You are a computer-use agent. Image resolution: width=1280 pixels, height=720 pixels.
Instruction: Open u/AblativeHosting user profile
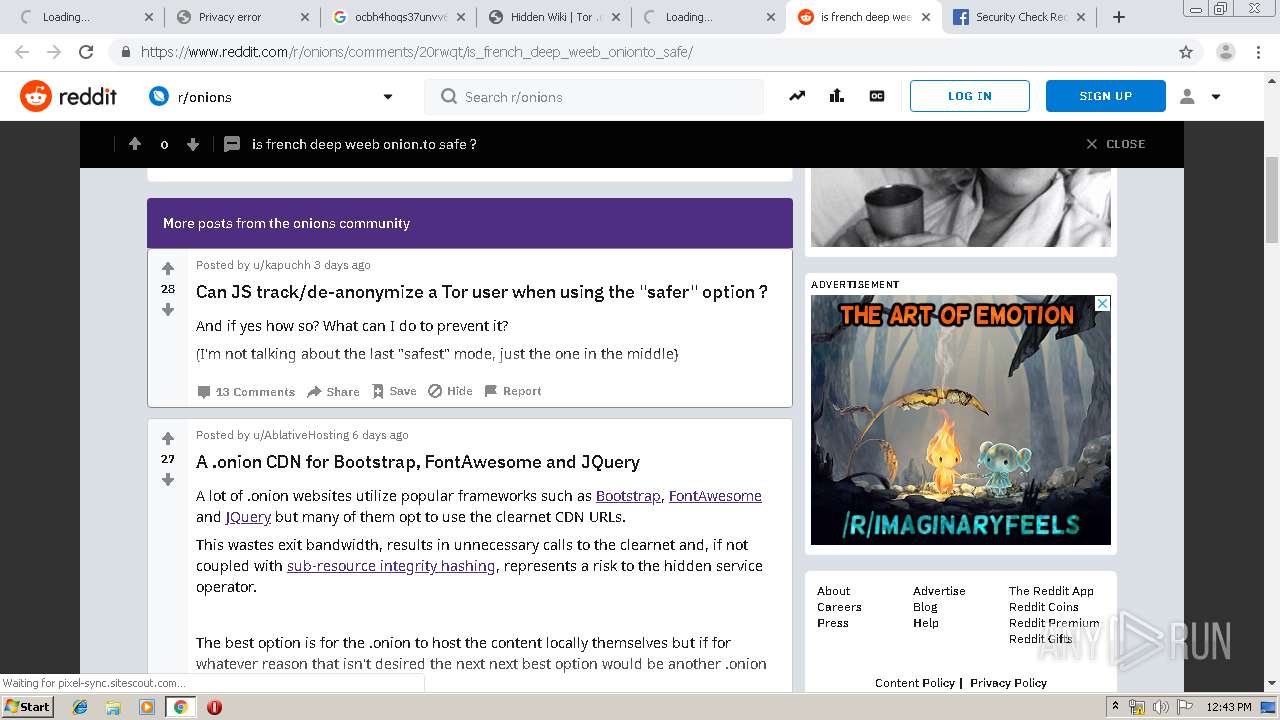pyautogui.click(x=301, y=435)
